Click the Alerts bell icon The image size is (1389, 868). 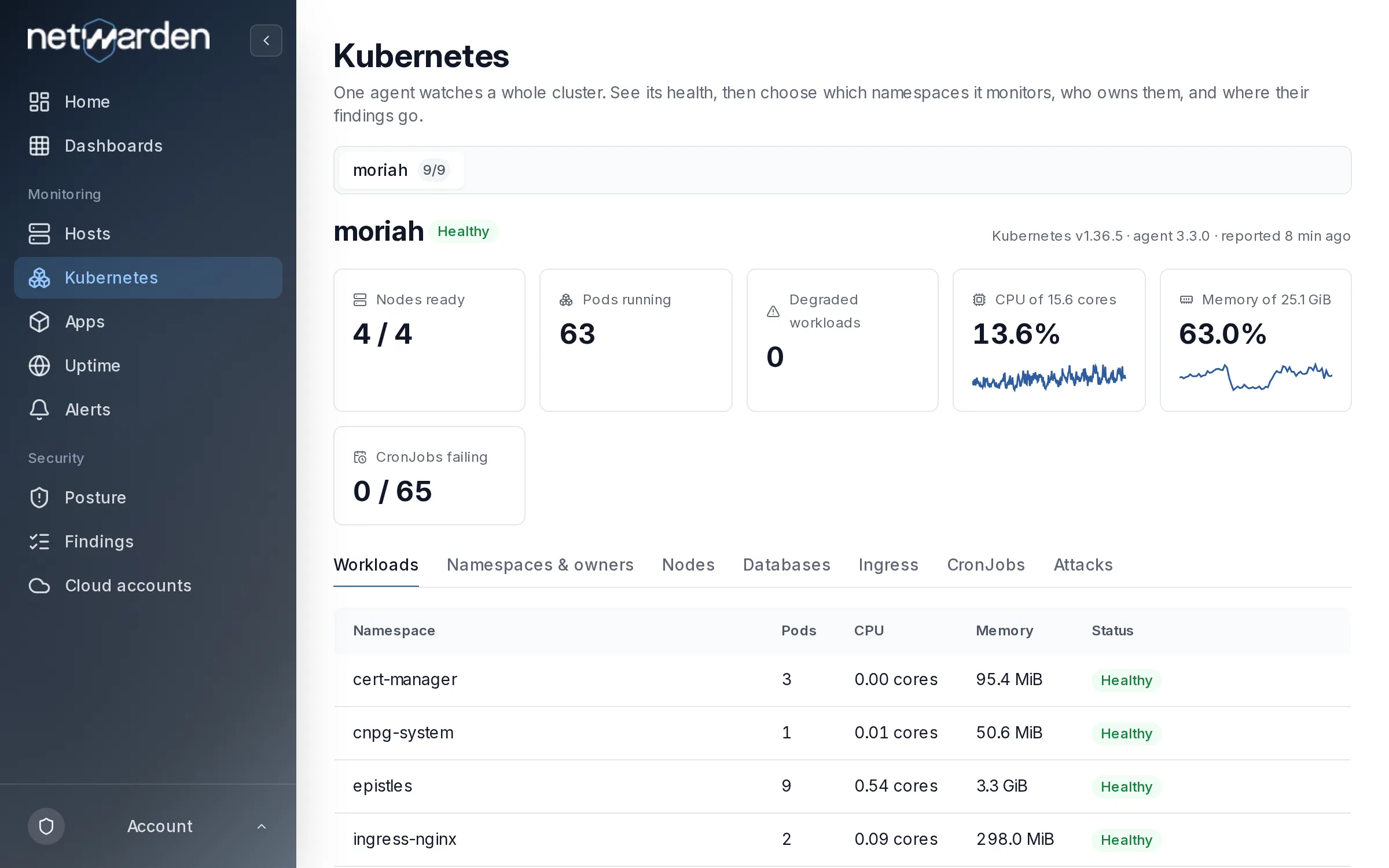(x=39, y=410)
